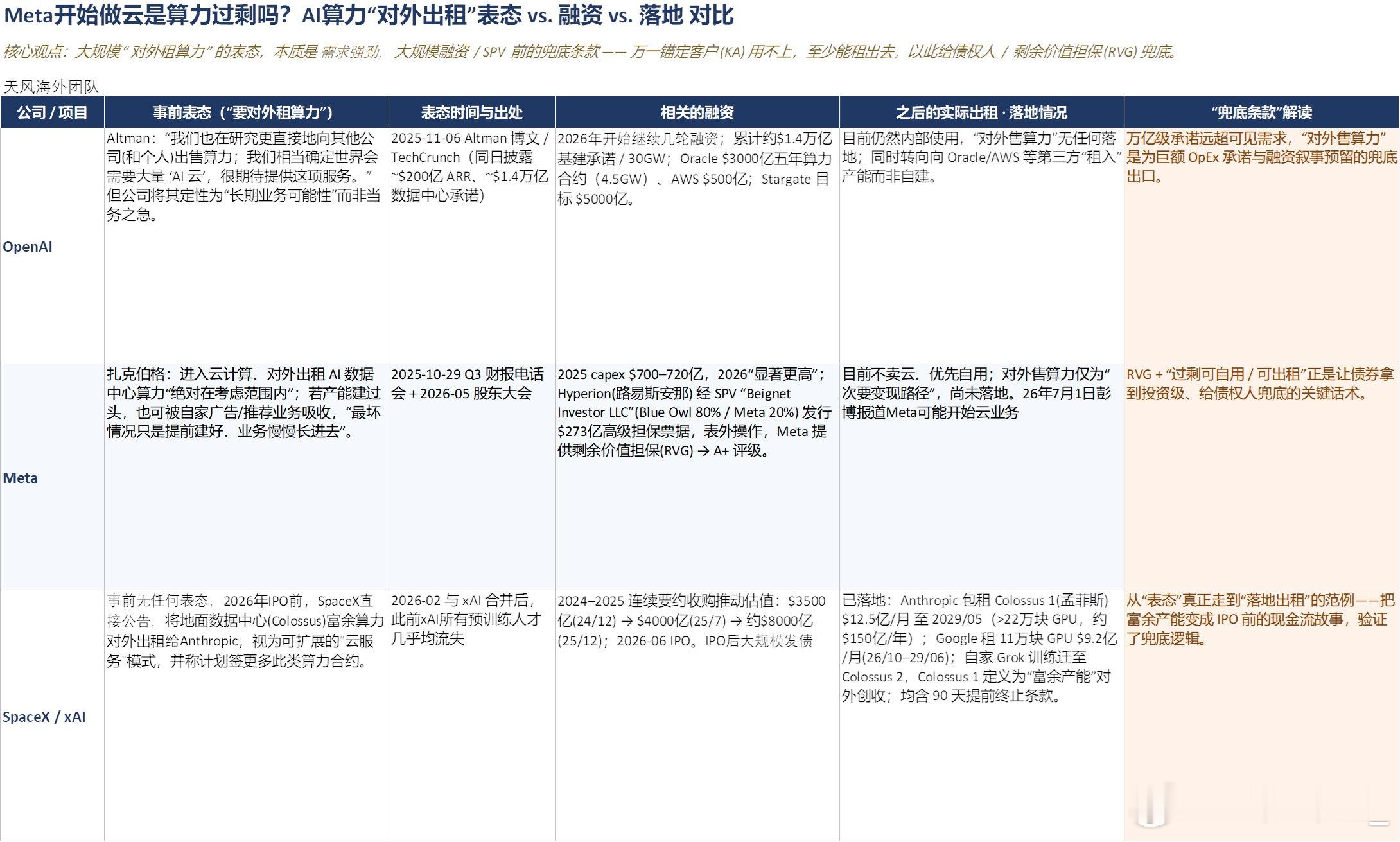
Task: Select the 'Meta' row label cell
Action: tap(52, 477)
